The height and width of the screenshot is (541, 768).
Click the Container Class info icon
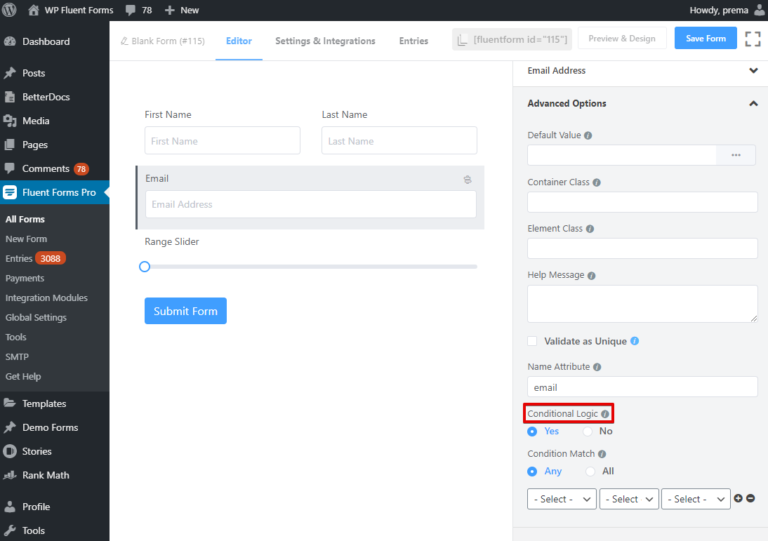click(597, 183)
